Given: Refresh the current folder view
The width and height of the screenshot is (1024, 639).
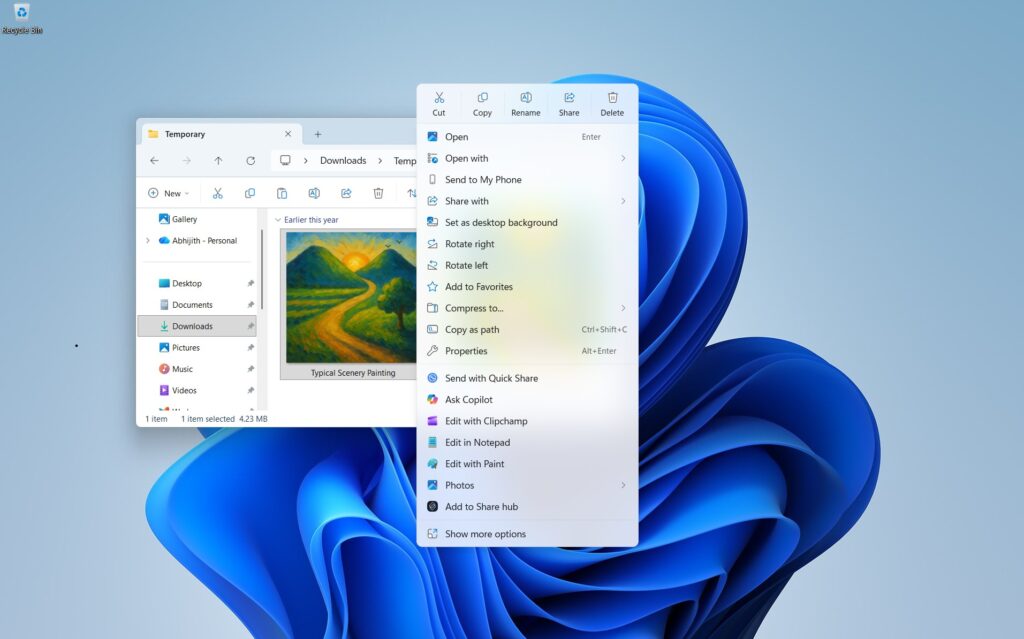Looking at the screenshot, I should [x=249, y=160].
